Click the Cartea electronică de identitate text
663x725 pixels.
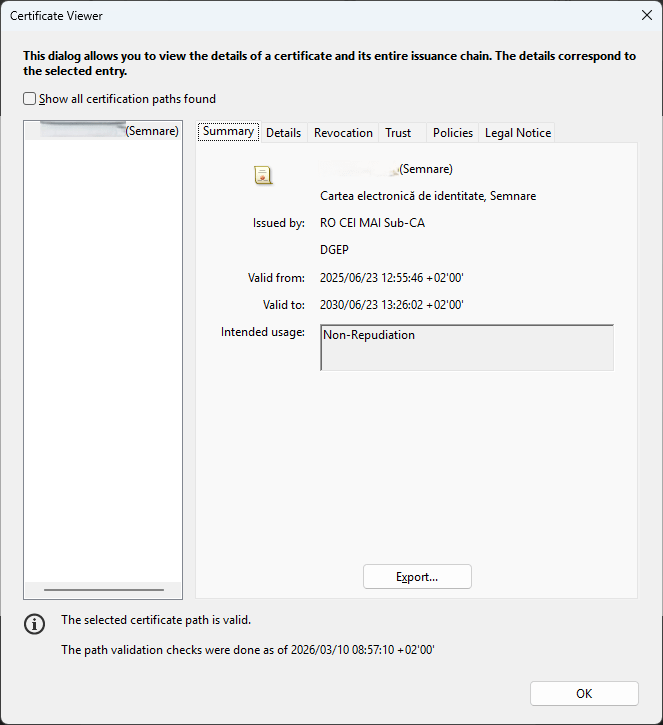click(x=428, y=196)
